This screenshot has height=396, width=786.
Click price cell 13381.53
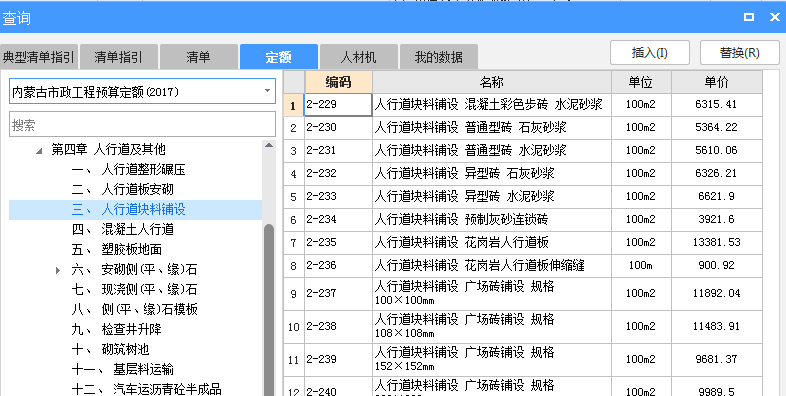point(717,243)
